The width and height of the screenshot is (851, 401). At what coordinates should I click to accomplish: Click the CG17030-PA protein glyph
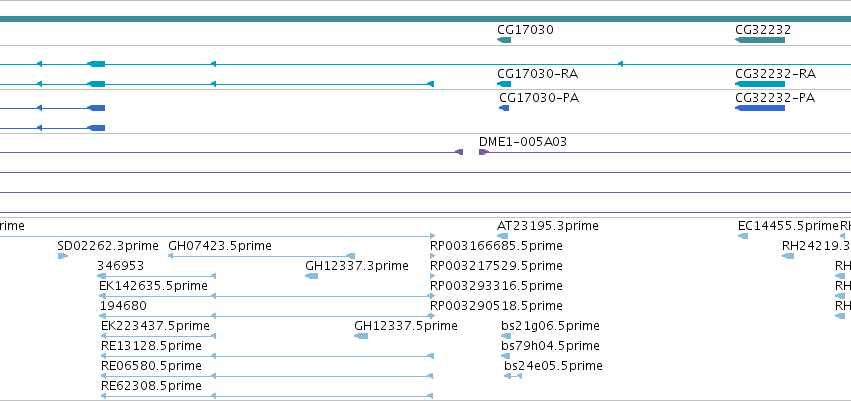[504, 108]
